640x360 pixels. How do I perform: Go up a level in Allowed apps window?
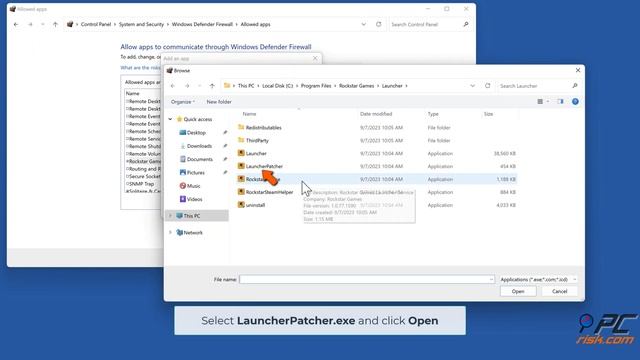pos(55,24)
